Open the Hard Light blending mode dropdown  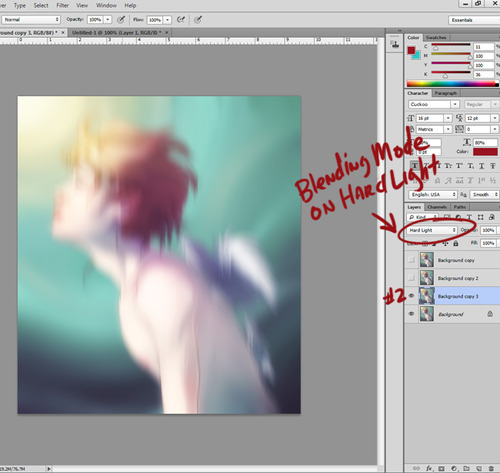[432, 230]
